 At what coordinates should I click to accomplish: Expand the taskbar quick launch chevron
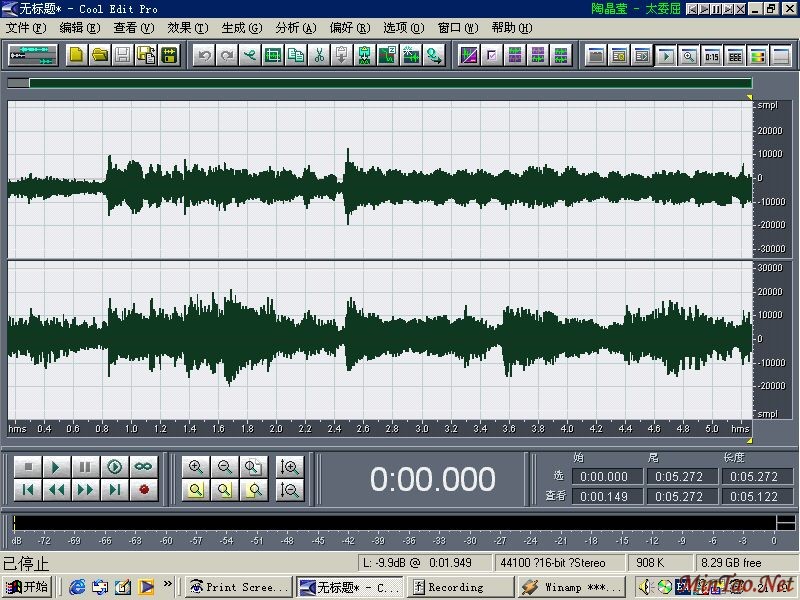click(x=167, y=586)
